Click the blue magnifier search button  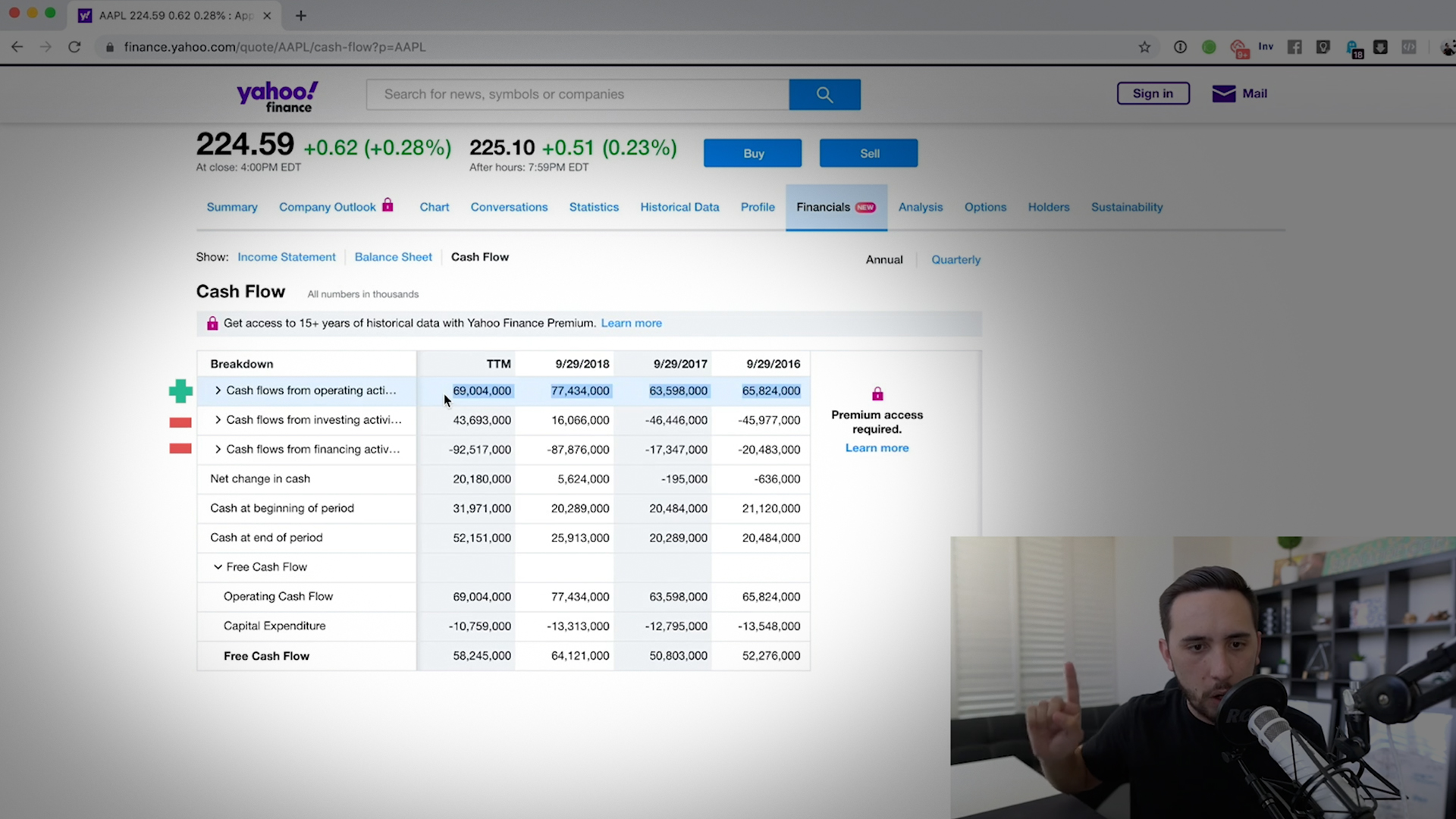pyautogui.click(x=824, y=95)
